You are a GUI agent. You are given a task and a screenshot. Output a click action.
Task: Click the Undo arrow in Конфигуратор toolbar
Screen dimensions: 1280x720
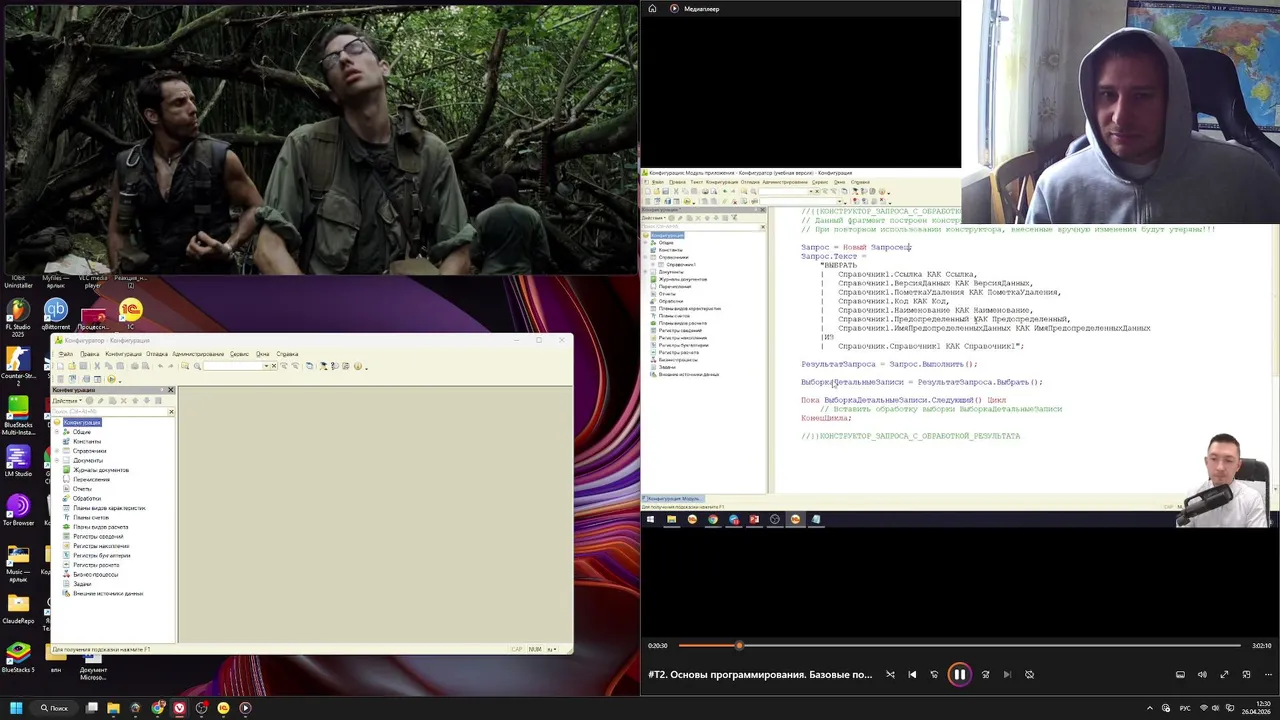[160, 366]
